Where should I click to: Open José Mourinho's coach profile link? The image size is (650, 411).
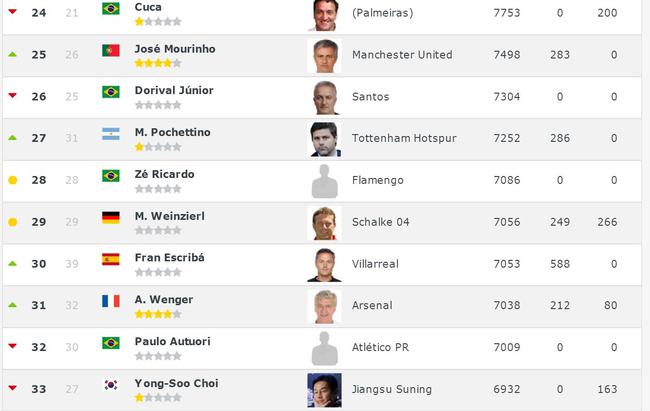click(175, 49)
